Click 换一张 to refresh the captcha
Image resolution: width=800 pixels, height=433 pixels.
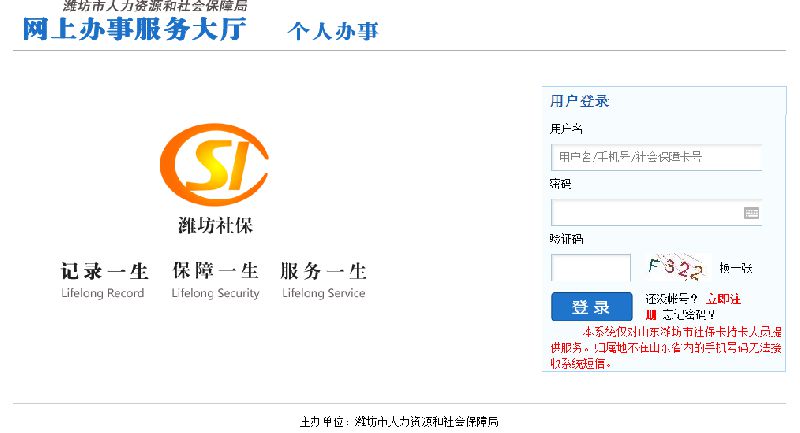735,268
